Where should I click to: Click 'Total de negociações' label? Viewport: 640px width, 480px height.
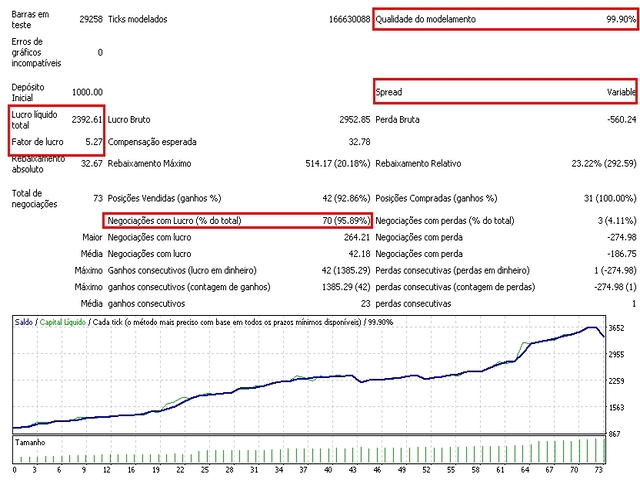coord(34,199)
